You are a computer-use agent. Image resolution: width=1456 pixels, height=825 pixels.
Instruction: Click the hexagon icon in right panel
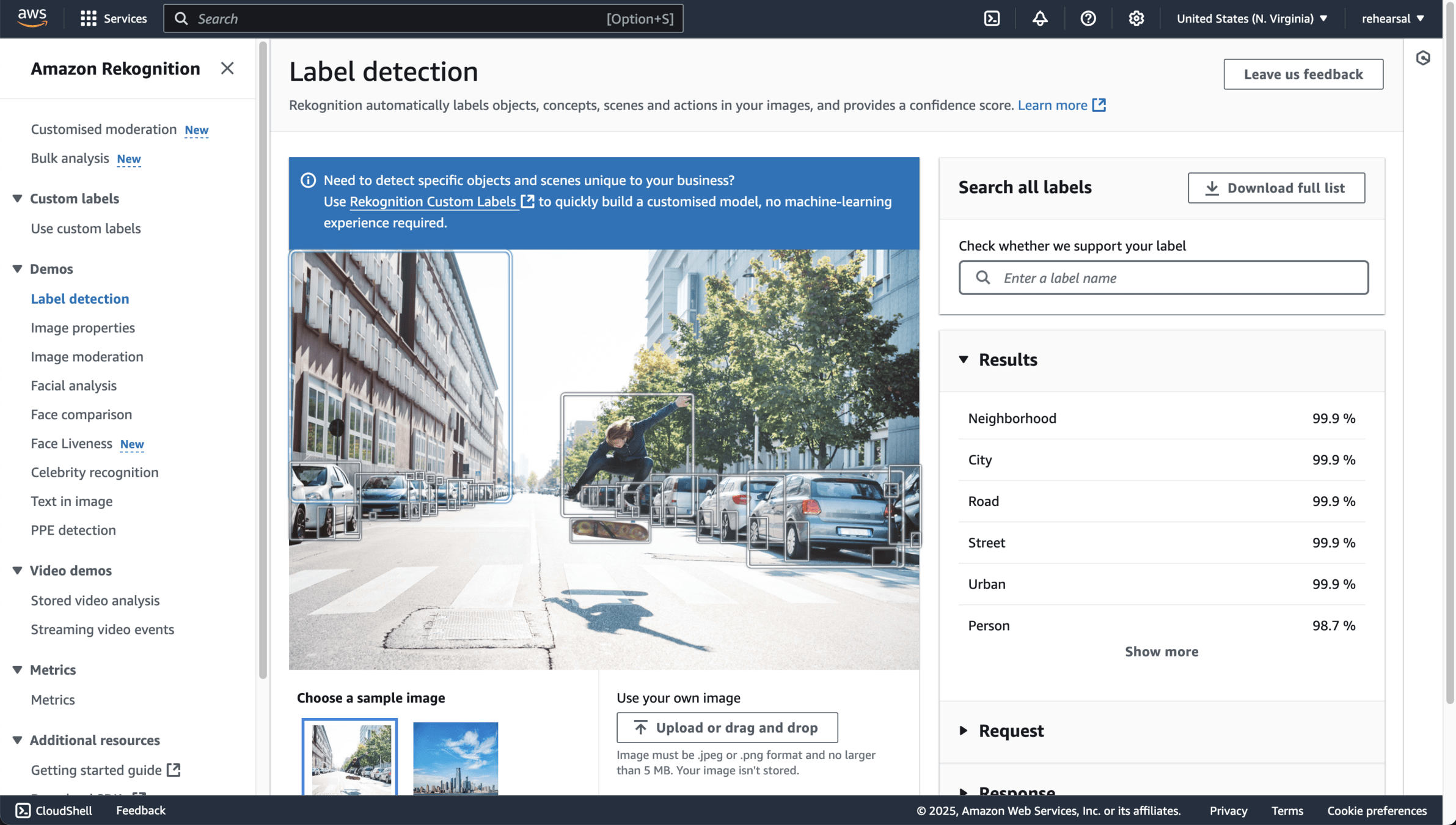tap(1423, 58)
